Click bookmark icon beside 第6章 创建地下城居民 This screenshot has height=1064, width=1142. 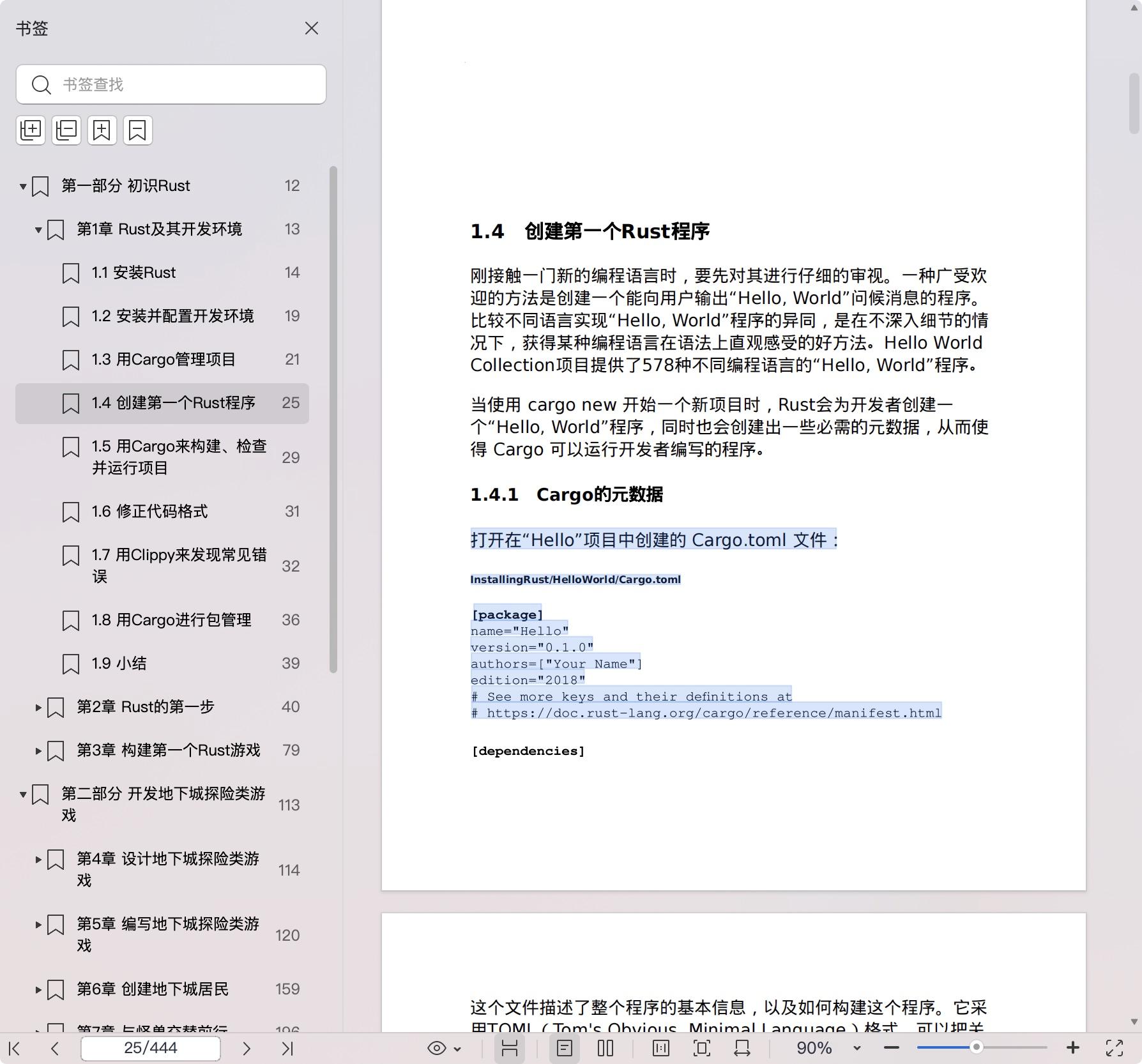click(x=56, y=990)
